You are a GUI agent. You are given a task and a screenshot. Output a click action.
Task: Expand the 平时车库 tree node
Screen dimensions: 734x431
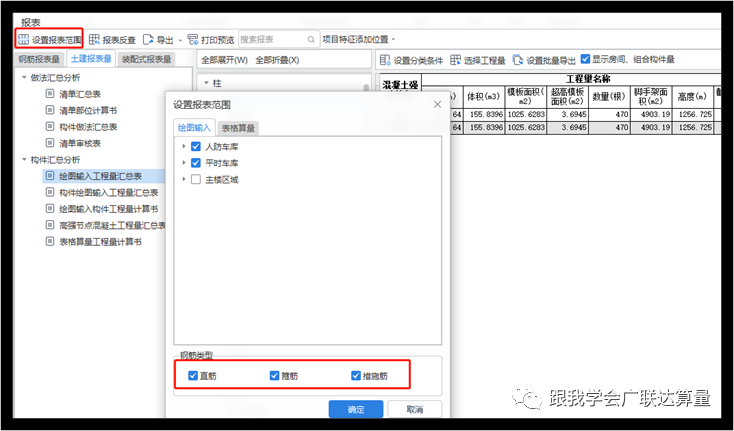point(184,163)
